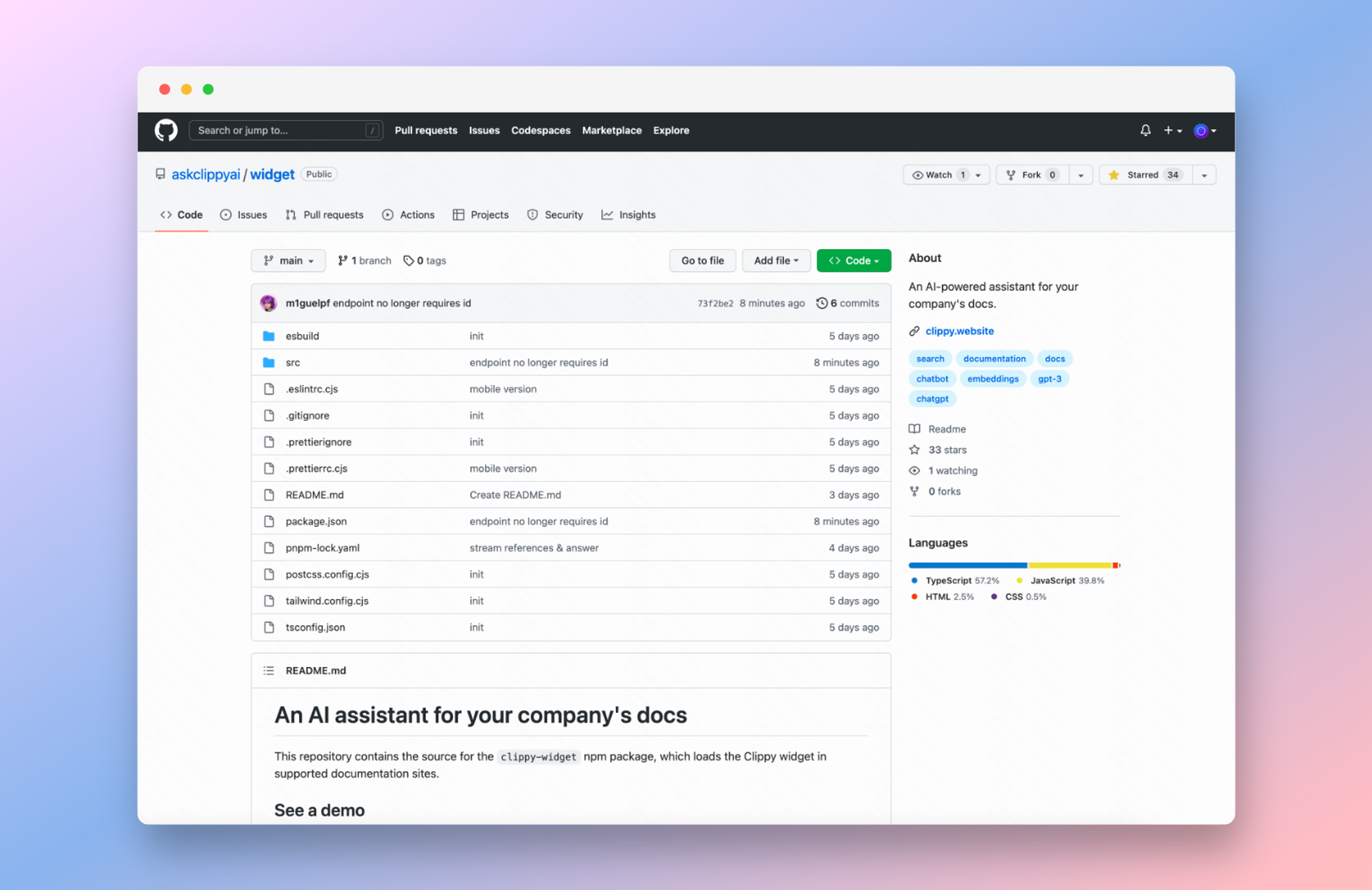Open the Projects tab
The image size is (1372, 890).
pos(481,215)
